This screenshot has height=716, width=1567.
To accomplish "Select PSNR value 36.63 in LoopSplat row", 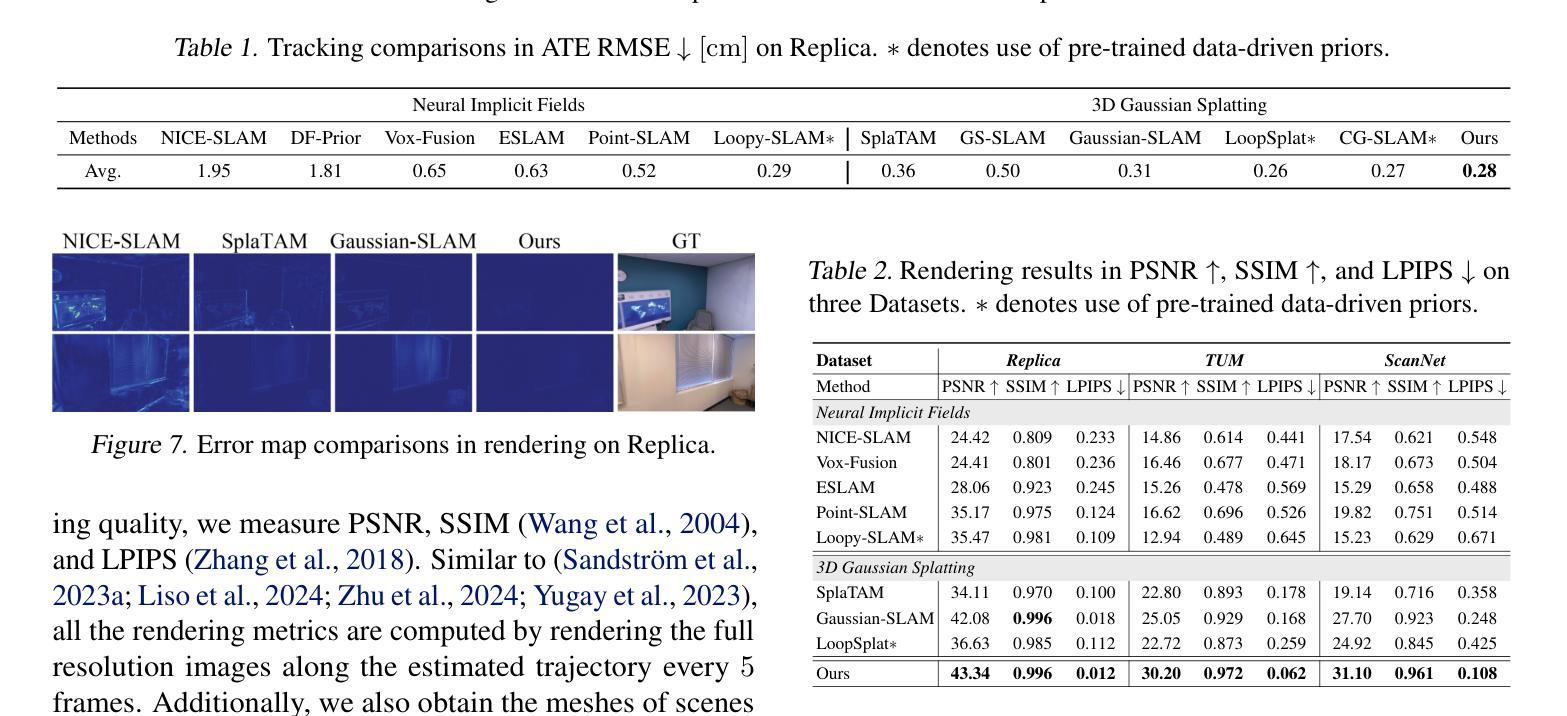I will (x=968, y=645).
